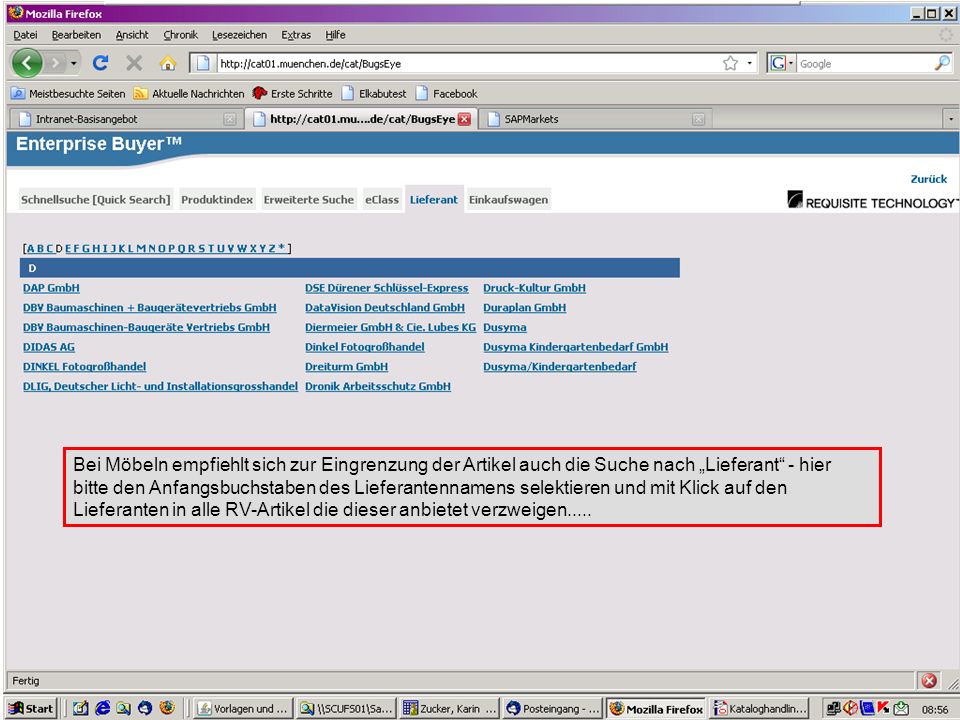Click letter M in alphabet index
Screen dimensions: 960x720
coord(141,248)
